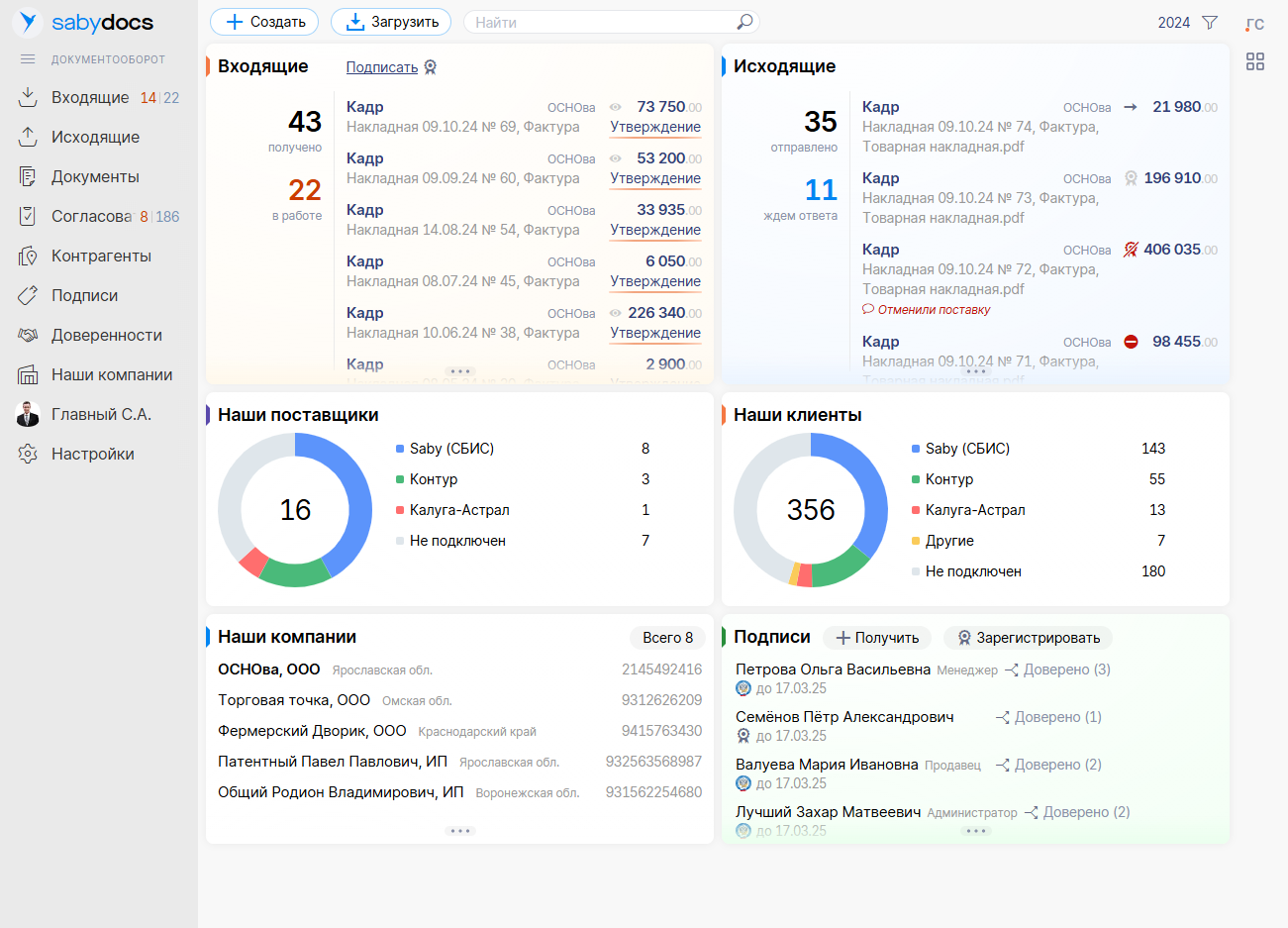Click the blue Saby legend swatch in Наши поставщики
This screenshot has height=928, width=1288.
point(400,449)
